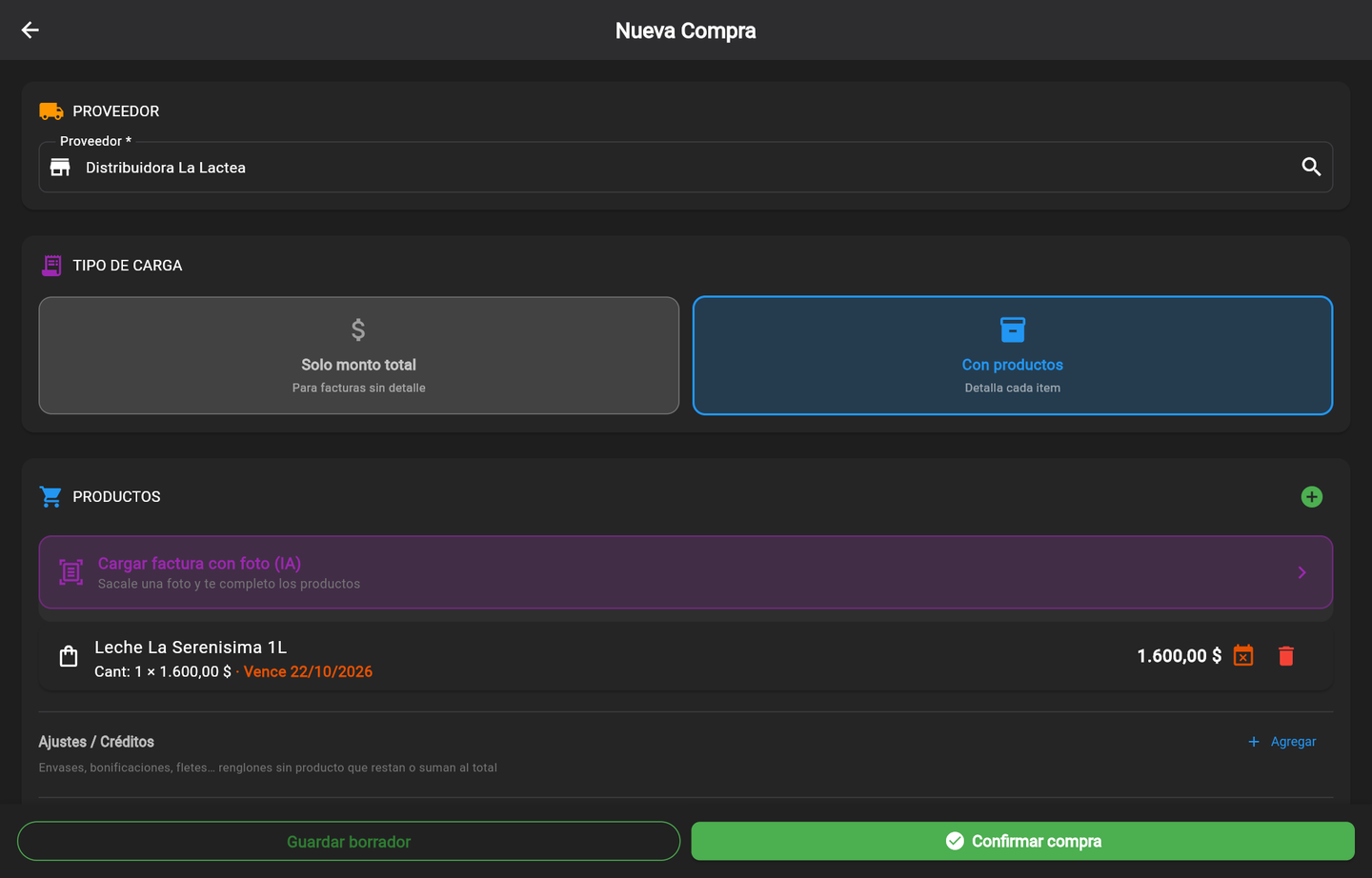The width and height of the screenshot is (1372, 878).
Task: Select the Con productos option
Action: point(1013,355)
